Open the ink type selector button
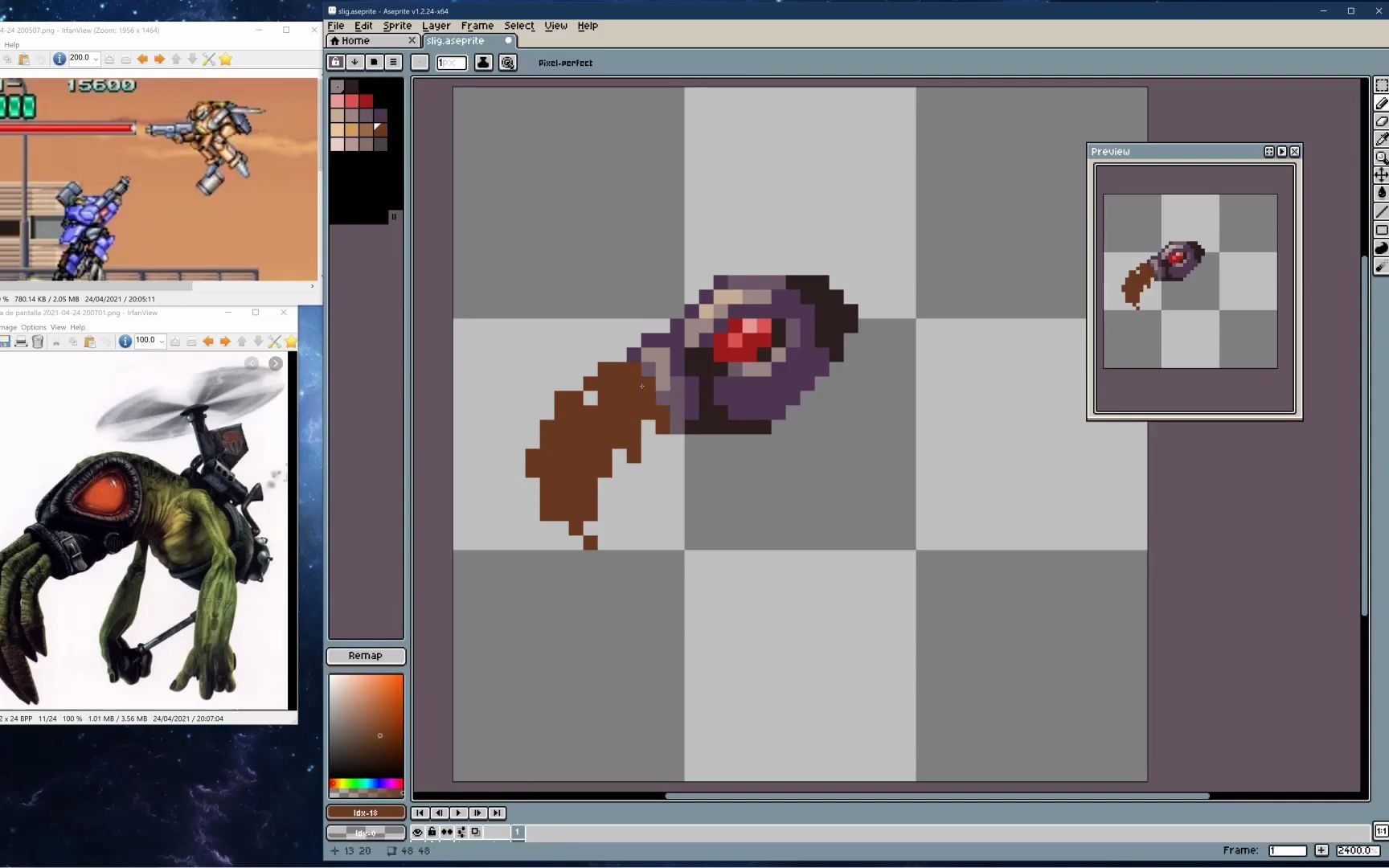The height and width of the screenshot is (868, 1389). pyautogui.click(x=483, y=62)
